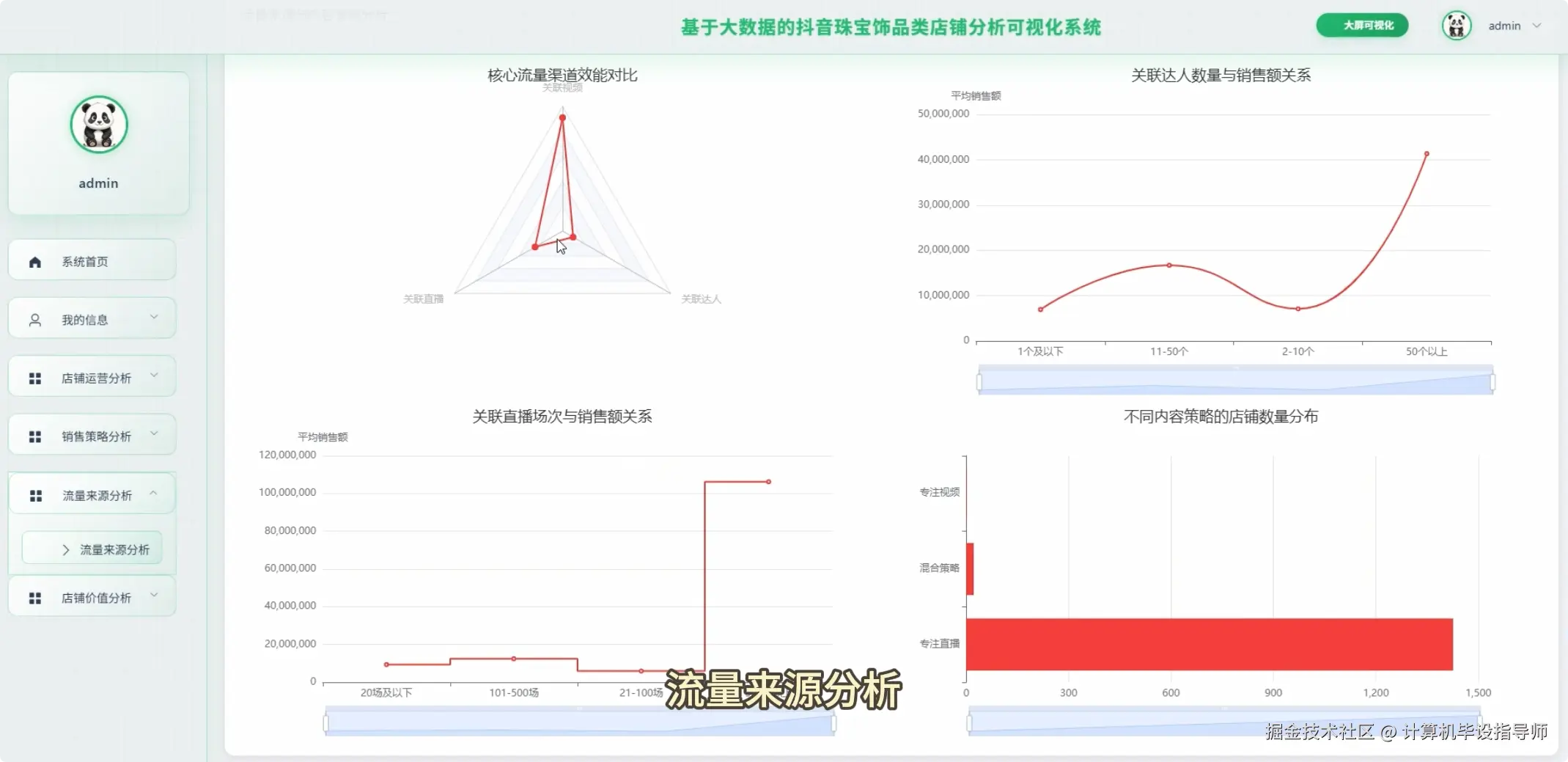Screen dimensions: 1568x762
Task: Click the 专注直播 red bar
Action: (1210, 644)
